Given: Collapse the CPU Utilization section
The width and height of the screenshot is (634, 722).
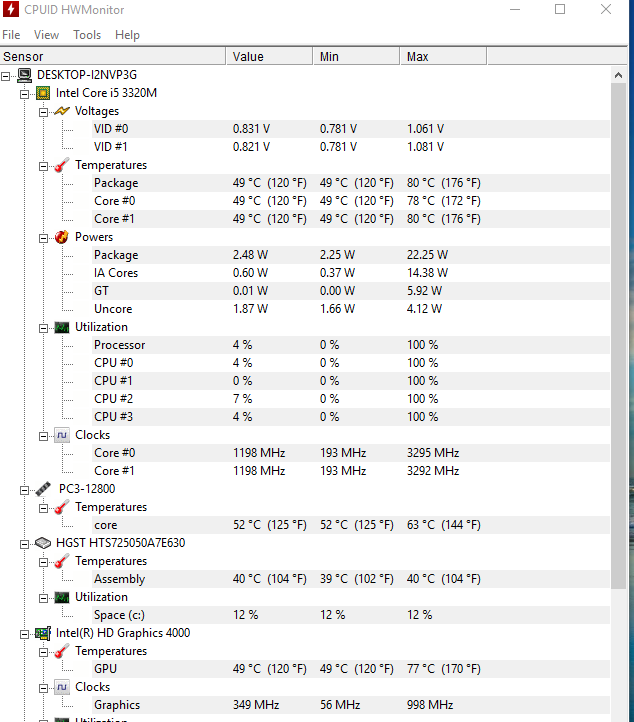Looking at the screenshot, I should (x=43, y=328).
